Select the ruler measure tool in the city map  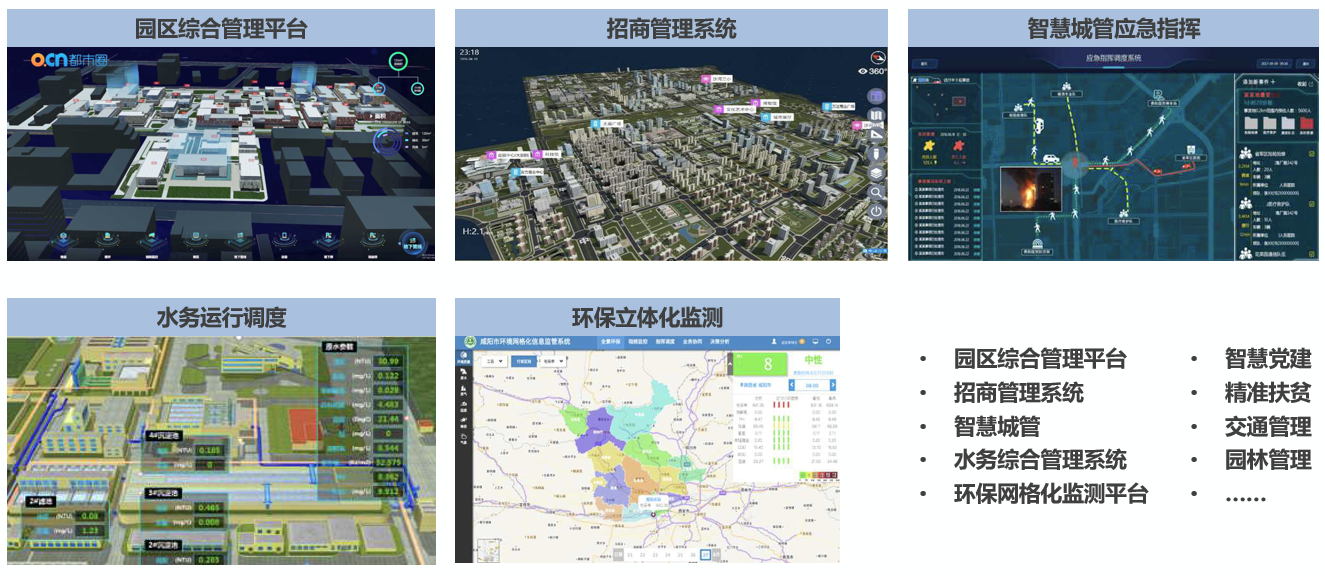click(x=876, y=135)
